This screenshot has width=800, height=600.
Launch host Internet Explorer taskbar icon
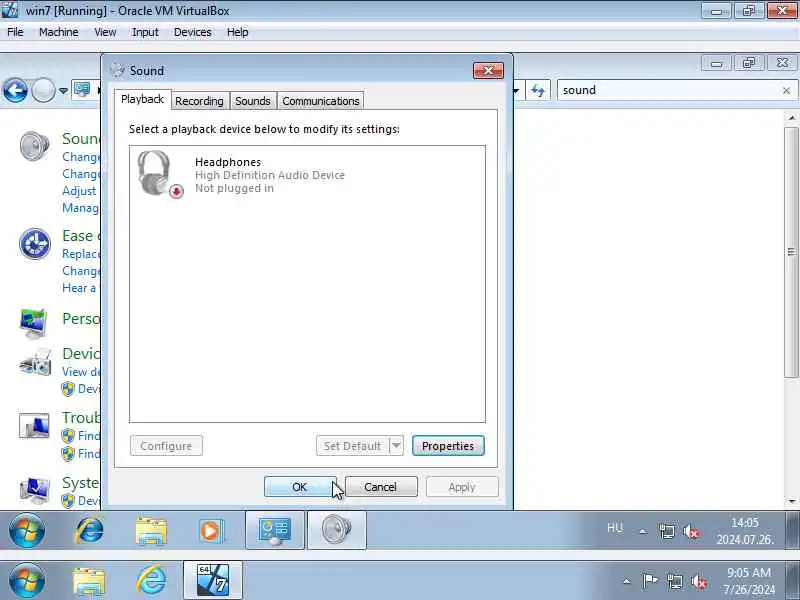(x=151, y=581)
